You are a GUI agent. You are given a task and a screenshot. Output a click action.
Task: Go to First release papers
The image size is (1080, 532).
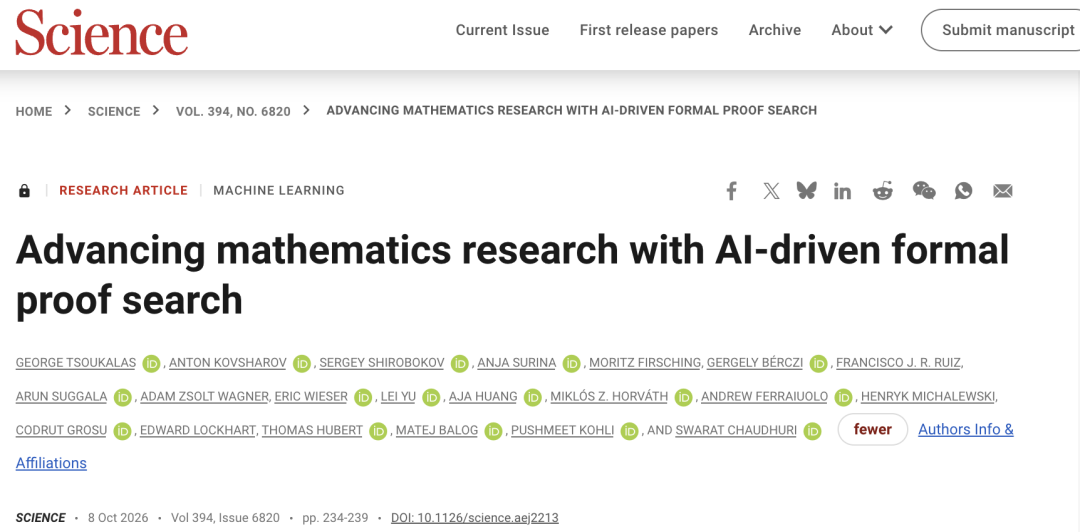point(649,30)
